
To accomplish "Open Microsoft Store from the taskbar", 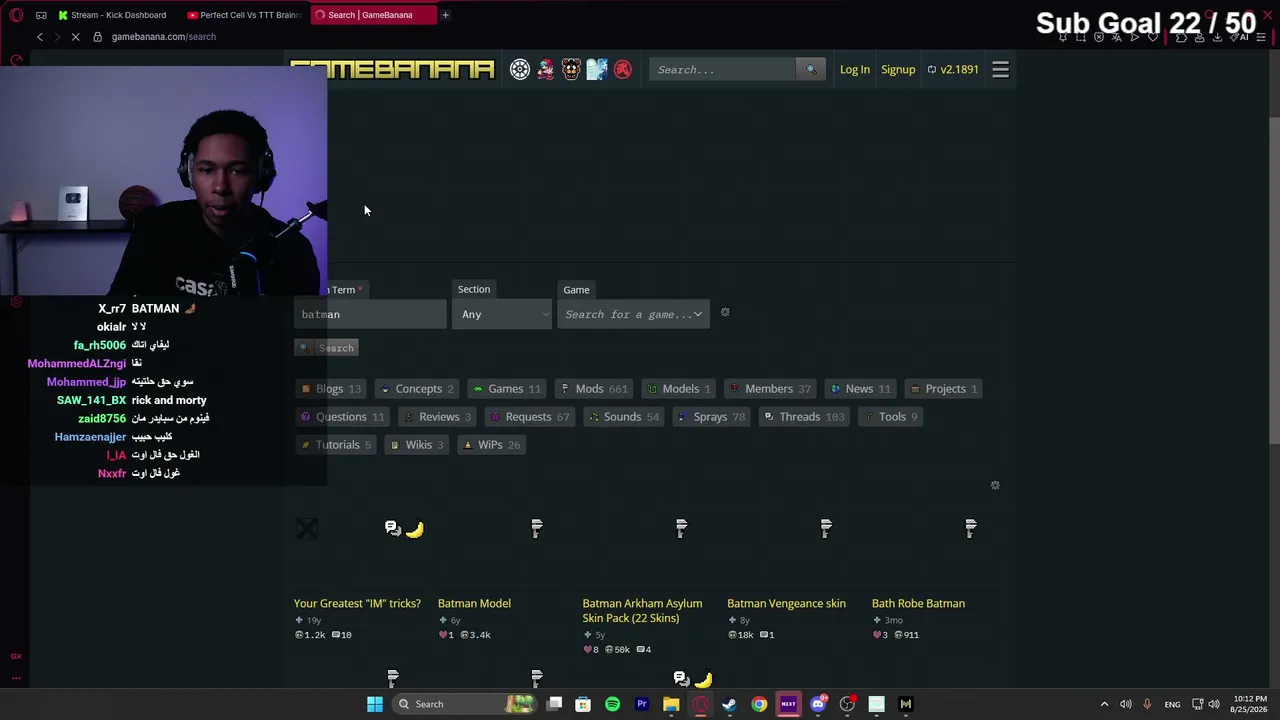I will [583, 704].
